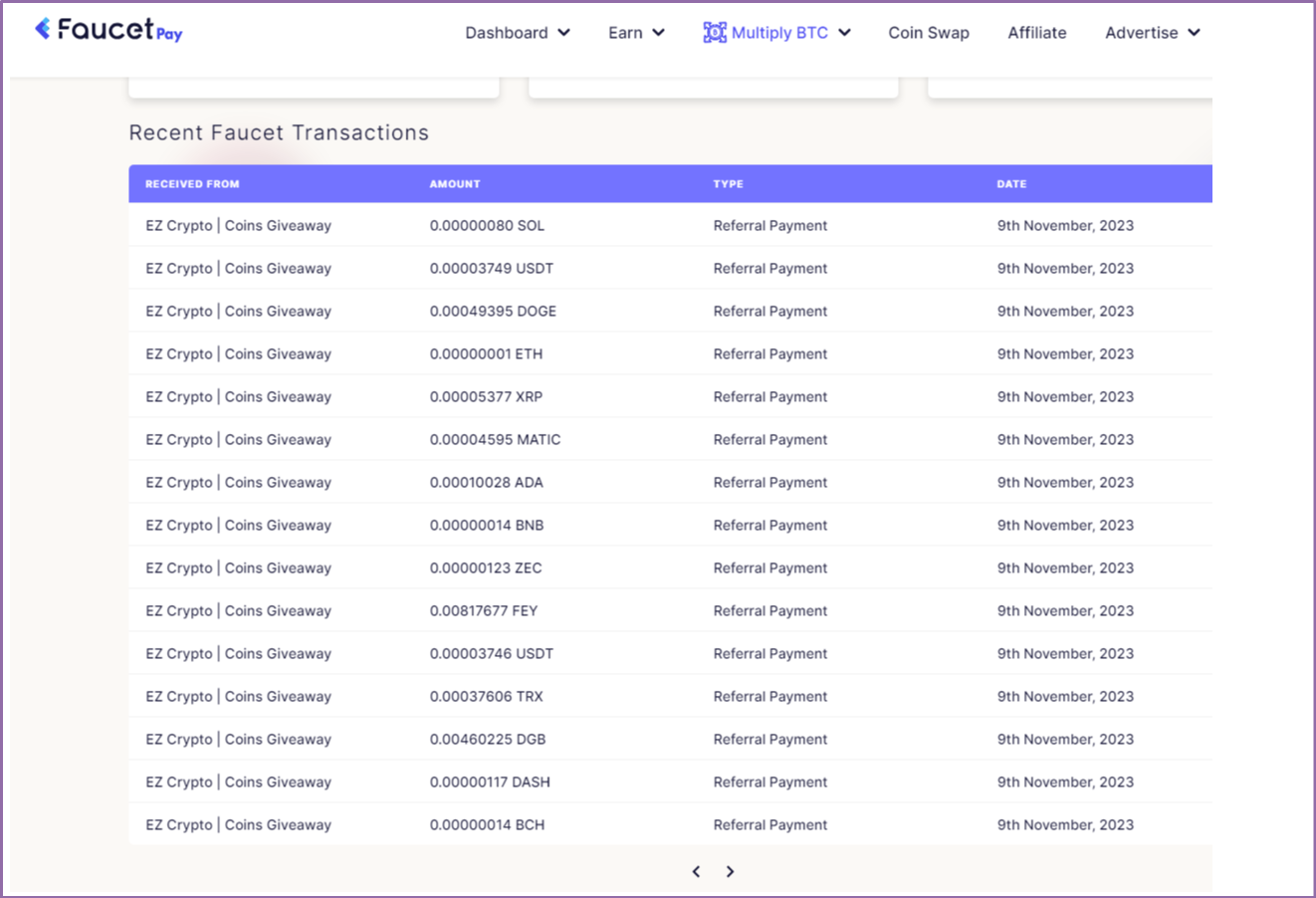Select the 0.00817677 FEY amount
The width and height of the screenshot is (1316, 898).
484,611
